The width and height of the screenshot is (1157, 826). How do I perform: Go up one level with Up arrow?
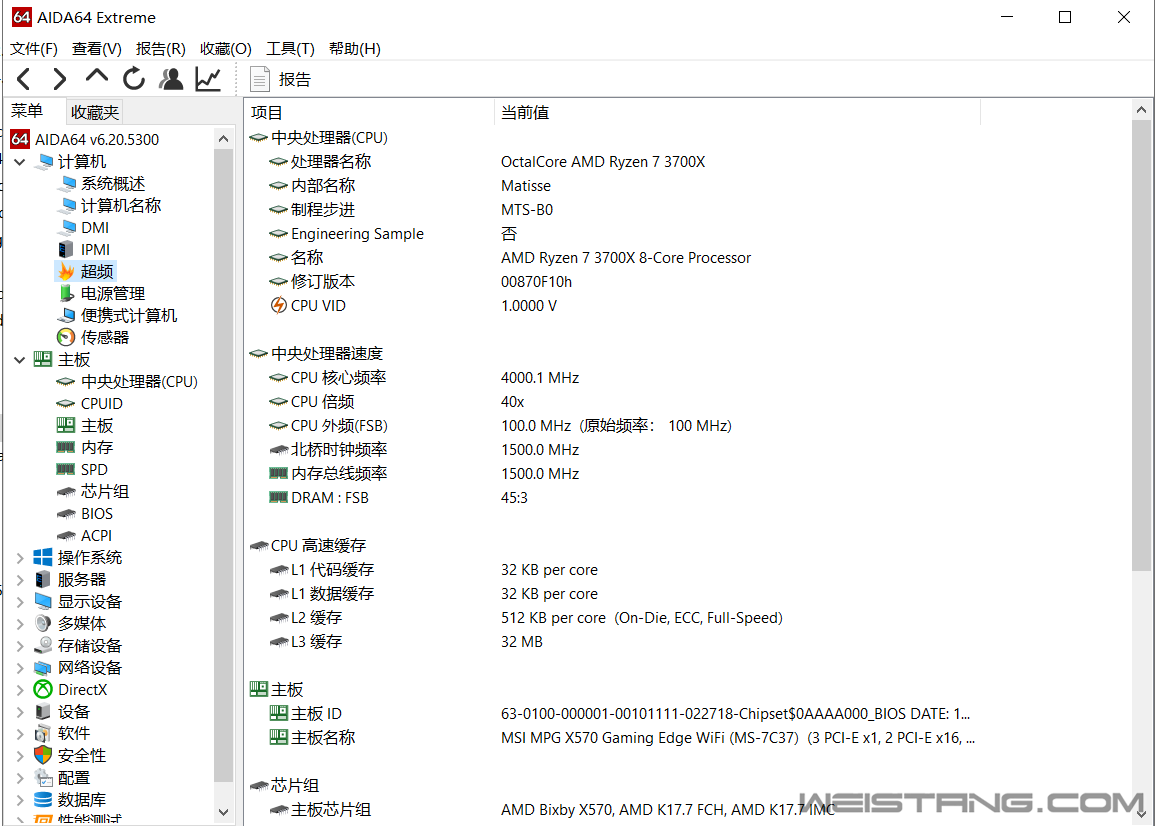click(x=96, y=77)
